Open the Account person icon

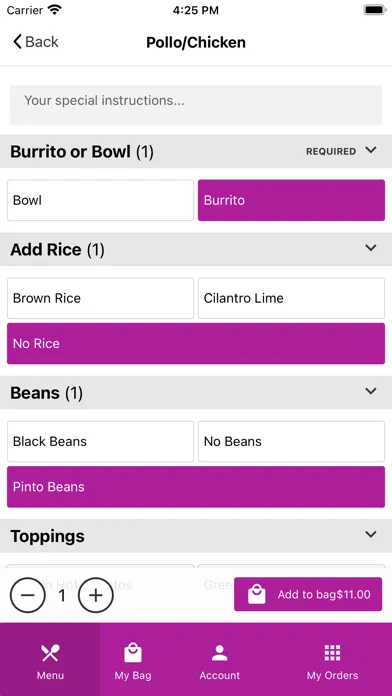(219, 653)
